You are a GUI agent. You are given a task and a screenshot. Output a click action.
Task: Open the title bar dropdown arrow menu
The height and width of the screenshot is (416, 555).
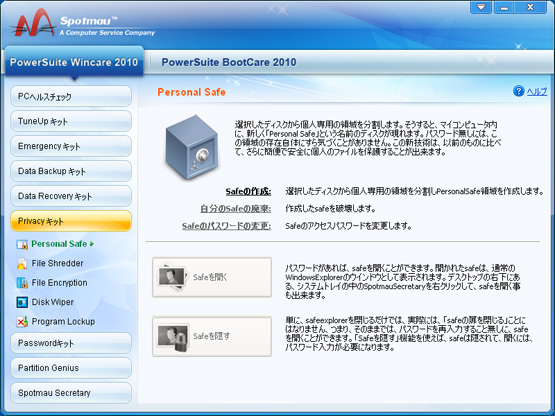(481, 7)
